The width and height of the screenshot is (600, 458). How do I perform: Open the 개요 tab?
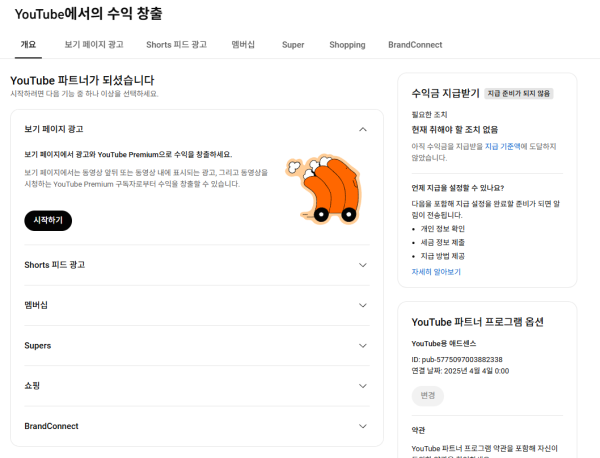(x=28, y=45)
